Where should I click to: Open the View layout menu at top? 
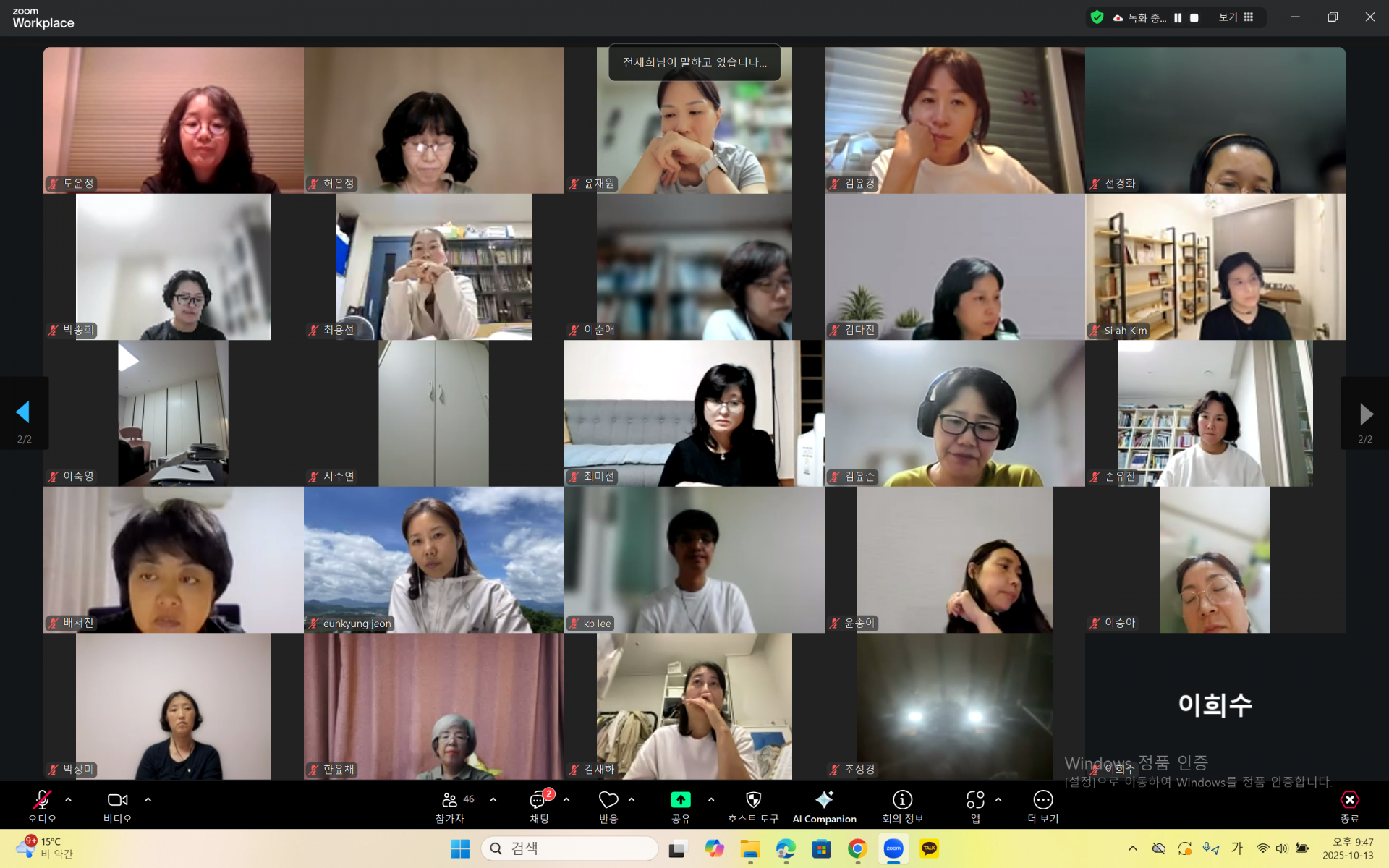pyautogui.click(x=1235, y=17)
